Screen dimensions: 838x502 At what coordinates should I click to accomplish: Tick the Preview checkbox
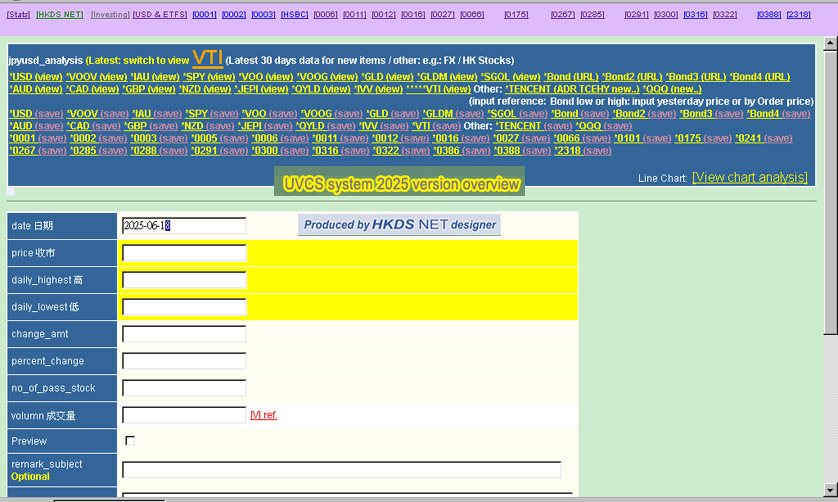[x=130, y=441]
